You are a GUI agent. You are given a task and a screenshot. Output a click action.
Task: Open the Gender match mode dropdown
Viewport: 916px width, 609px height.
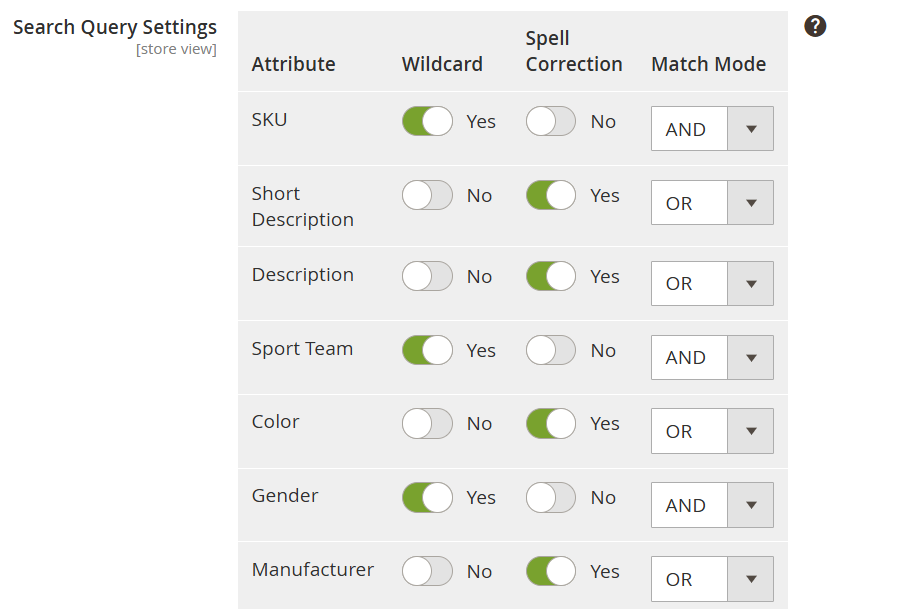pos(712,506)
